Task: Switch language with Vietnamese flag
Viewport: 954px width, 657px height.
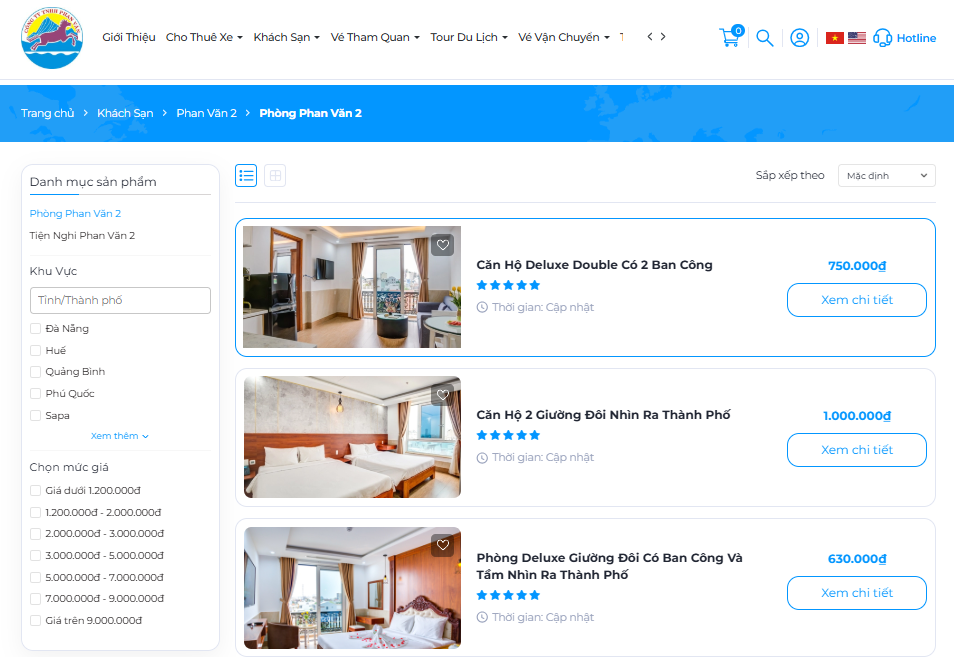Action: [835, 38]
